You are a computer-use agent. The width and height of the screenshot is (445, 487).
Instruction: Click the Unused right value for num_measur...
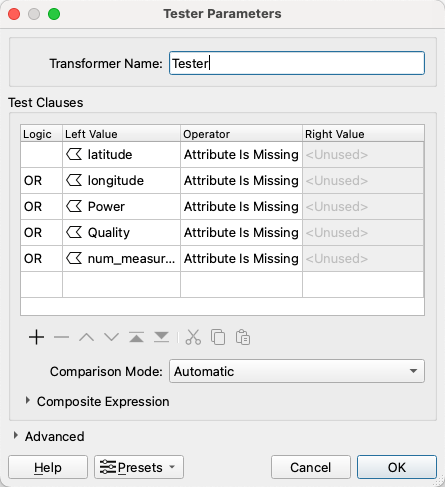[x=363, y=258]
